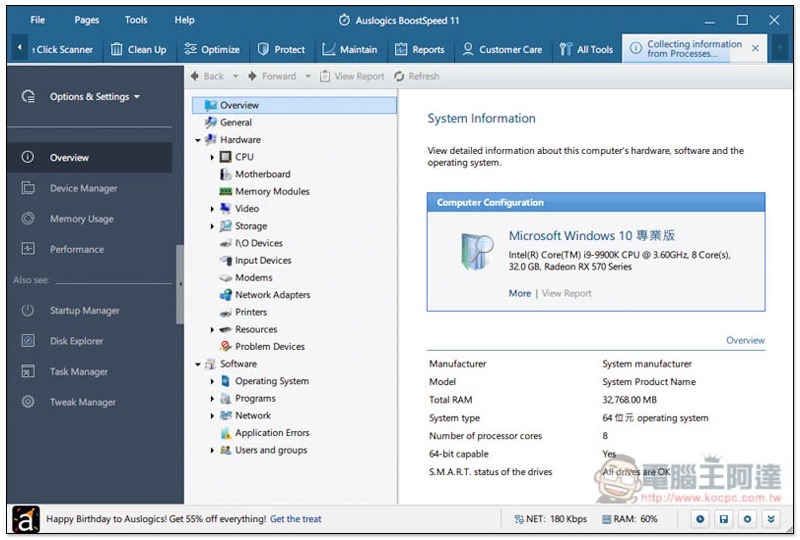
Task: Close the Collecting information tab
Action: coord(755,48)
